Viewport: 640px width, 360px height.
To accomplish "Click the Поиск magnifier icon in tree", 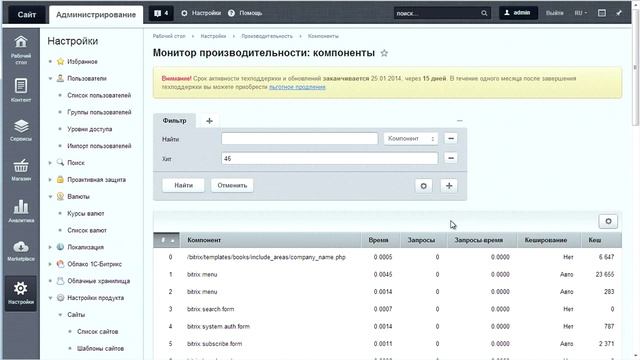I will click(60, 162).
